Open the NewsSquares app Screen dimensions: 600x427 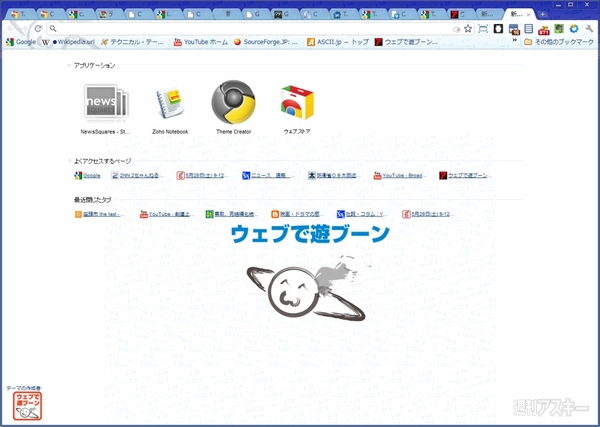106,108
